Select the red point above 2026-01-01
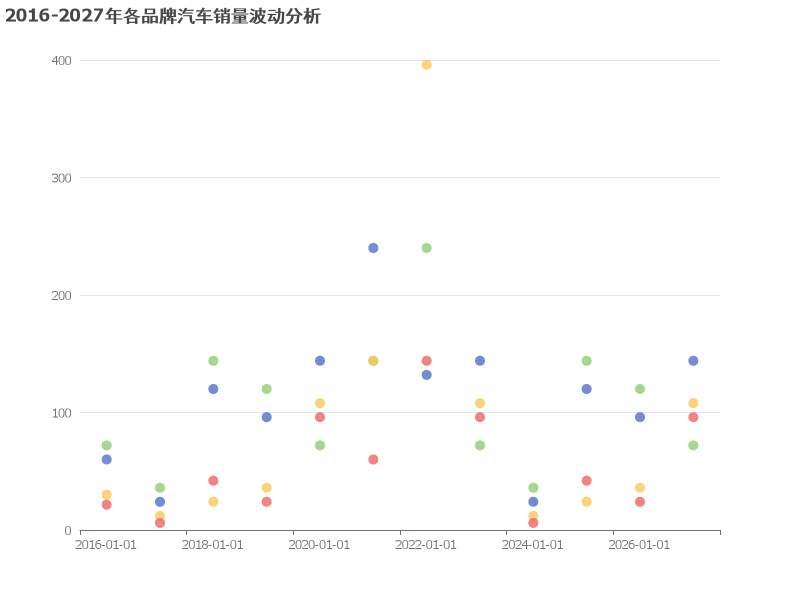 [640, 502]
